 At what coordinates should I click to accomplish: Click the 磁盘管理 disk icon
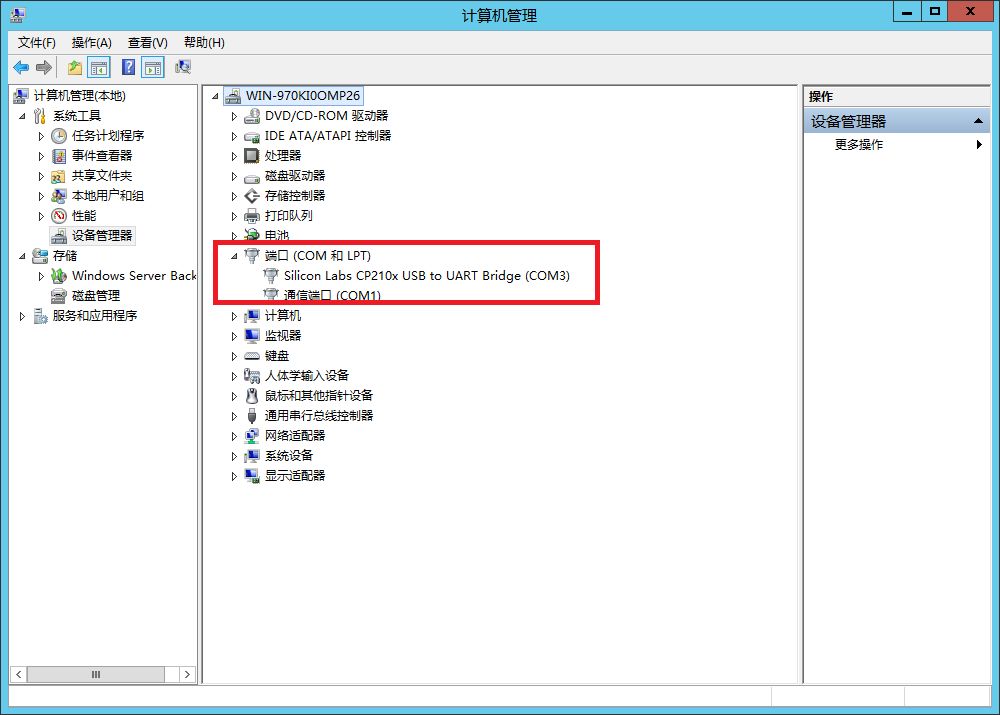(x=59, y=296)
